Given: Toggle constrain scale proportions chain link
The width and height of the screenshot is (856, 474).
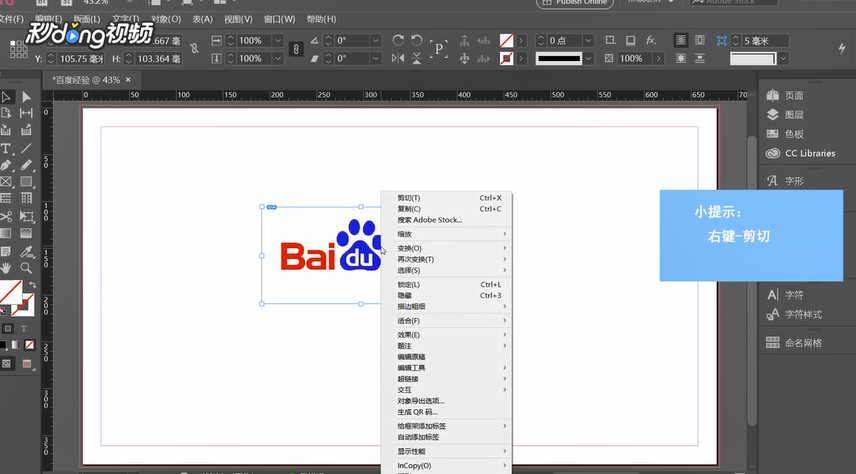Looking at the screenshot, I should [x=296, y=49].
